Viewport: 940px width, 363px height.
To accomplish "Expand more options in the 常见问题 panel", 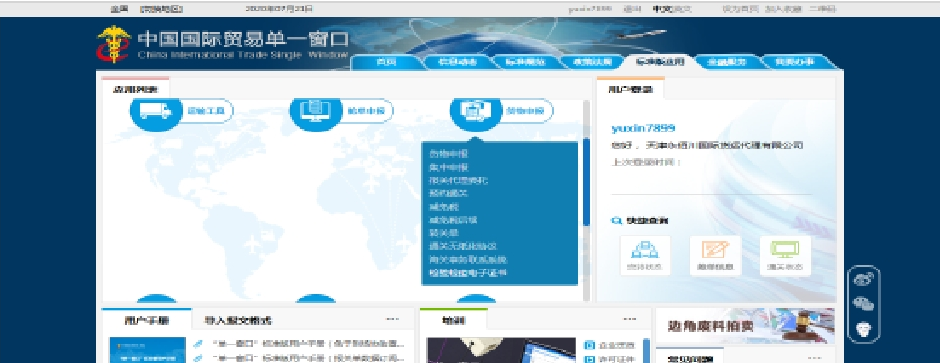I will (814, 358).
